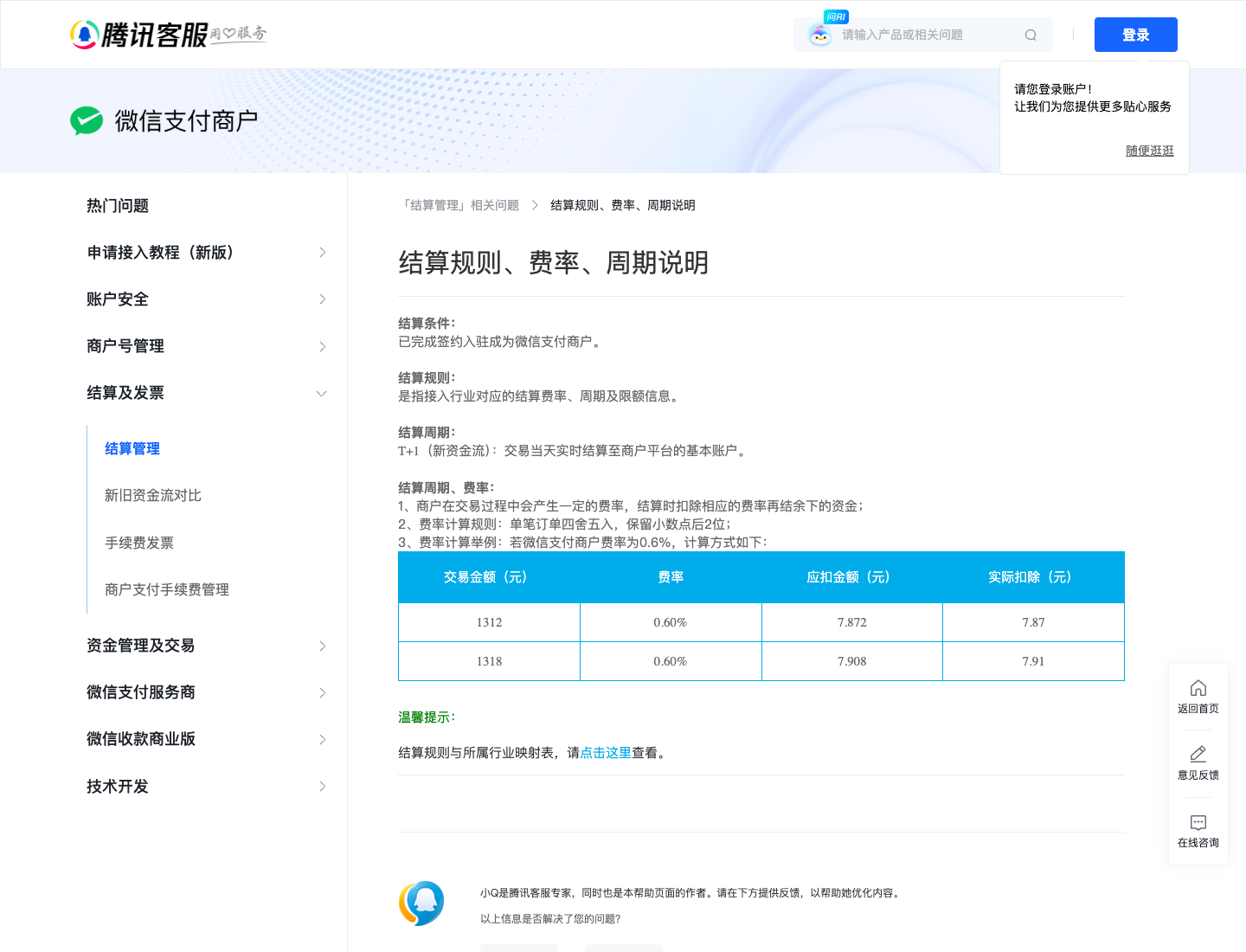This screenshot has width=1246, height=952.
Task: Expand the 微信收款商业版 section chevron
Action: [323, 739]
